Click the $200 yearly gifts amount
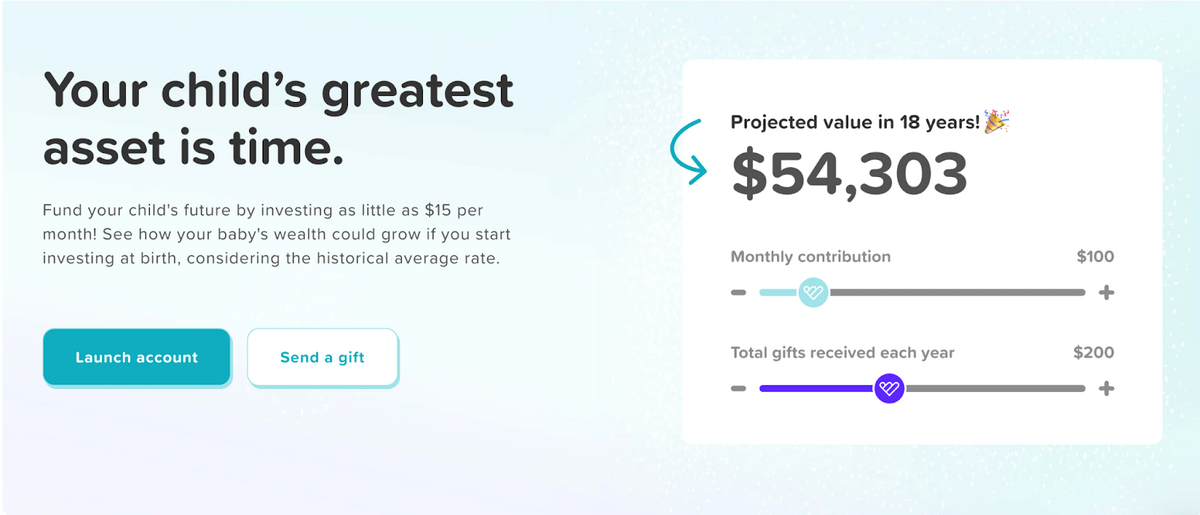The height and width of the screenshot is (515, 1200). 1093,353
